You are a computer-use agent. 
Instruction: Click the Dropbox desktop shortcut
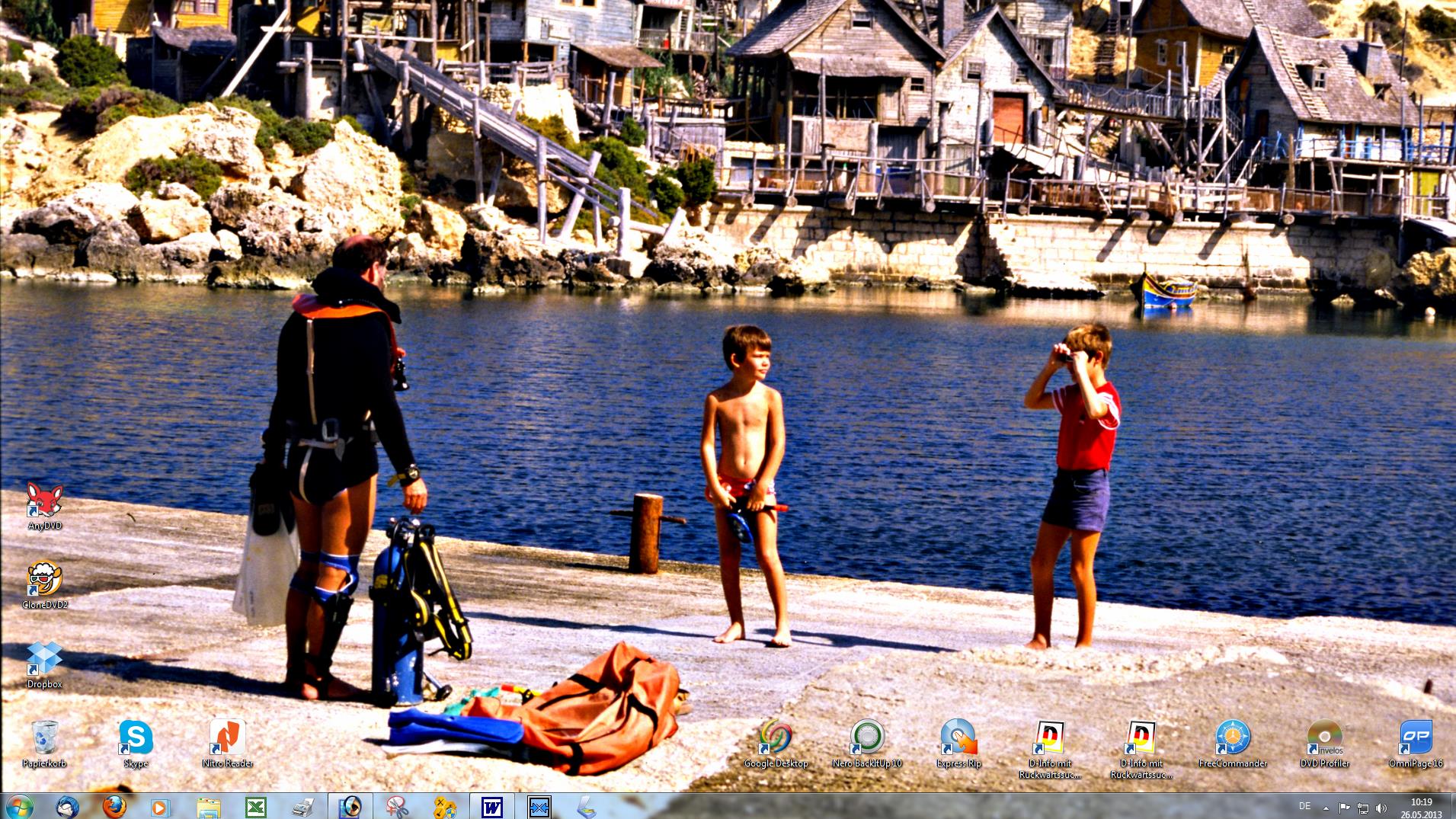[x=44, y=660]
